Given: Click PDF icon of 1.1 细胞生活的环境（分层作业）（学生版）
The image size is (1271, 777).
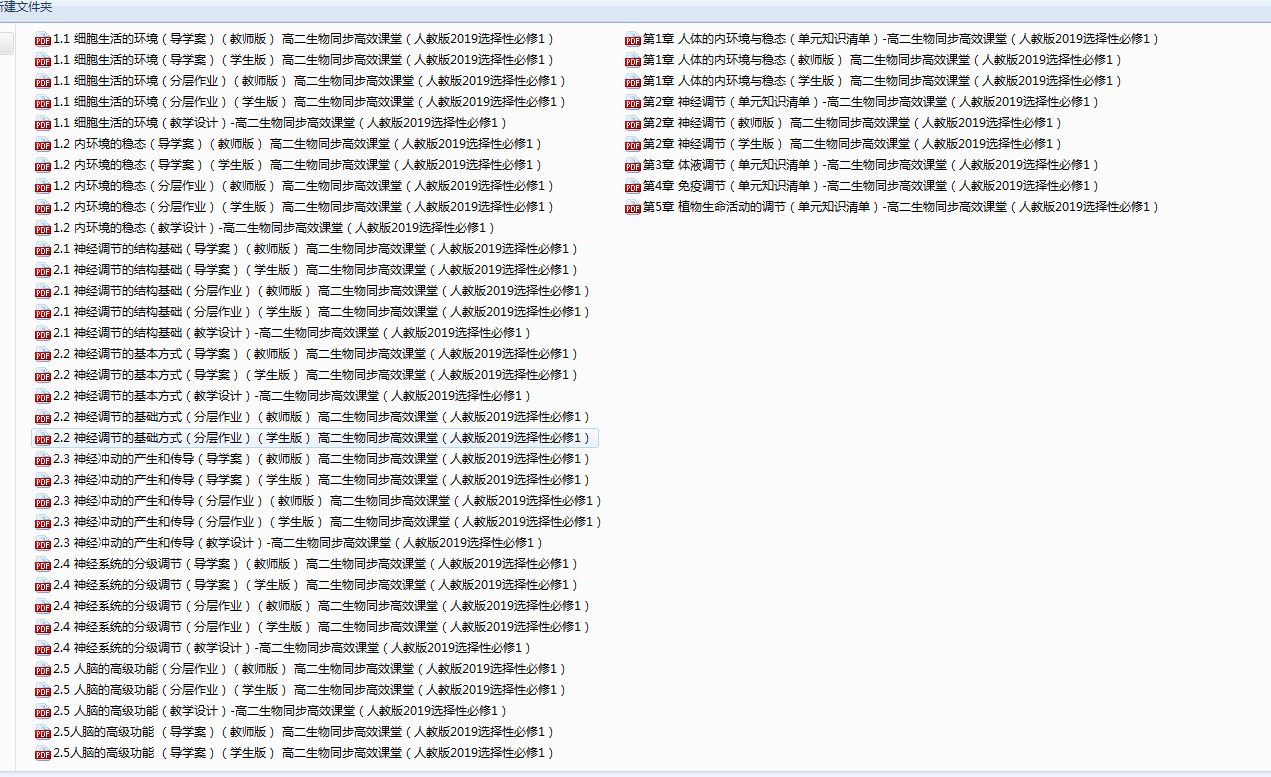Looking at the screenshot, I should point(42,102).
